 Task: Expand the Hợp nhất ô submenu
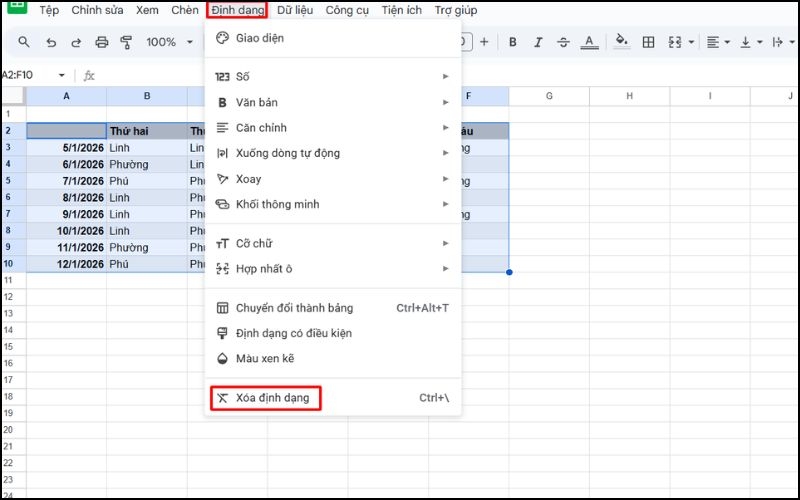tap(333, 269)
